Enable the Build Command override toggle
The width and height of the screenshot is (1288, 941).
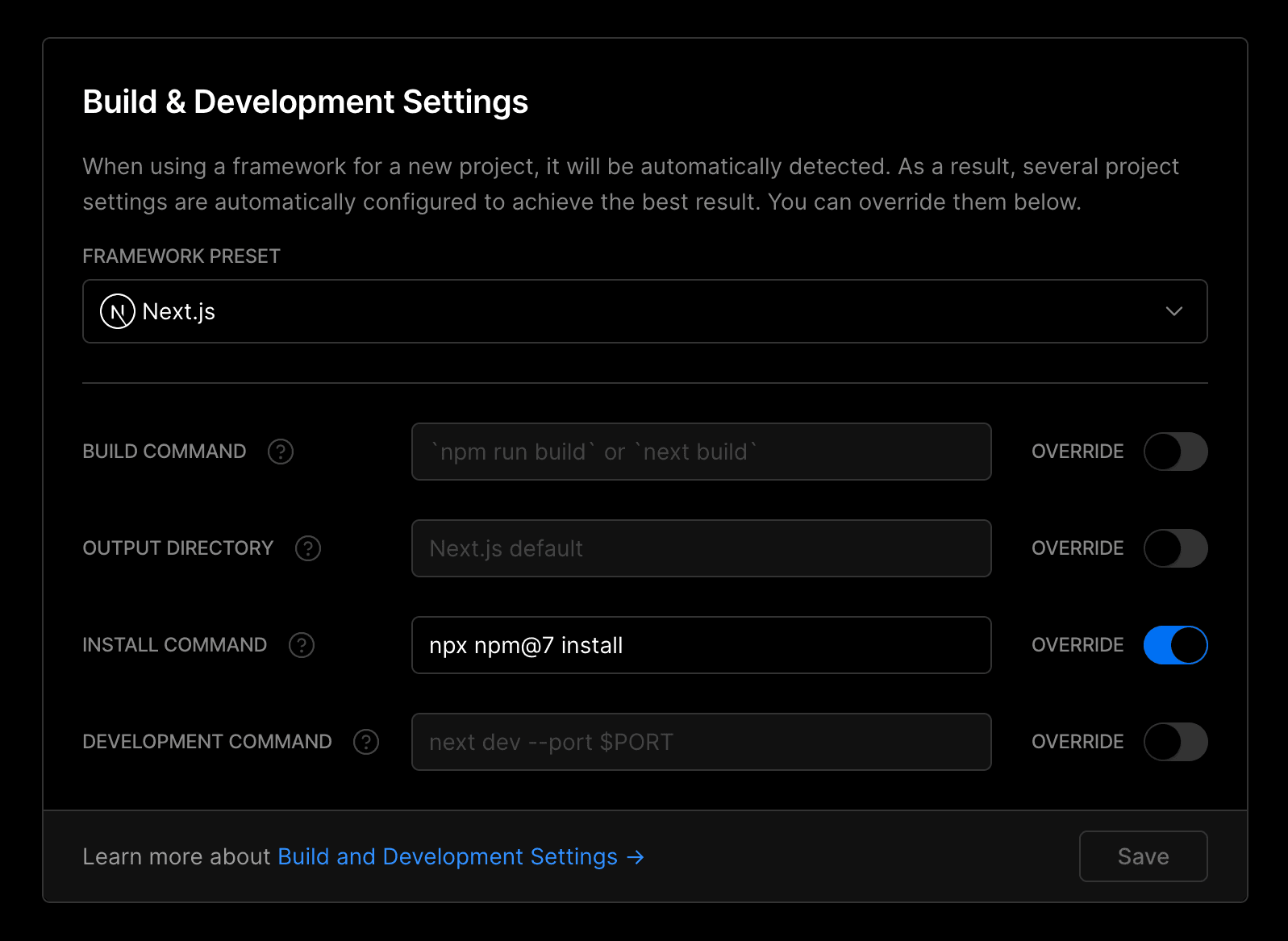[x=1175, y=452]
